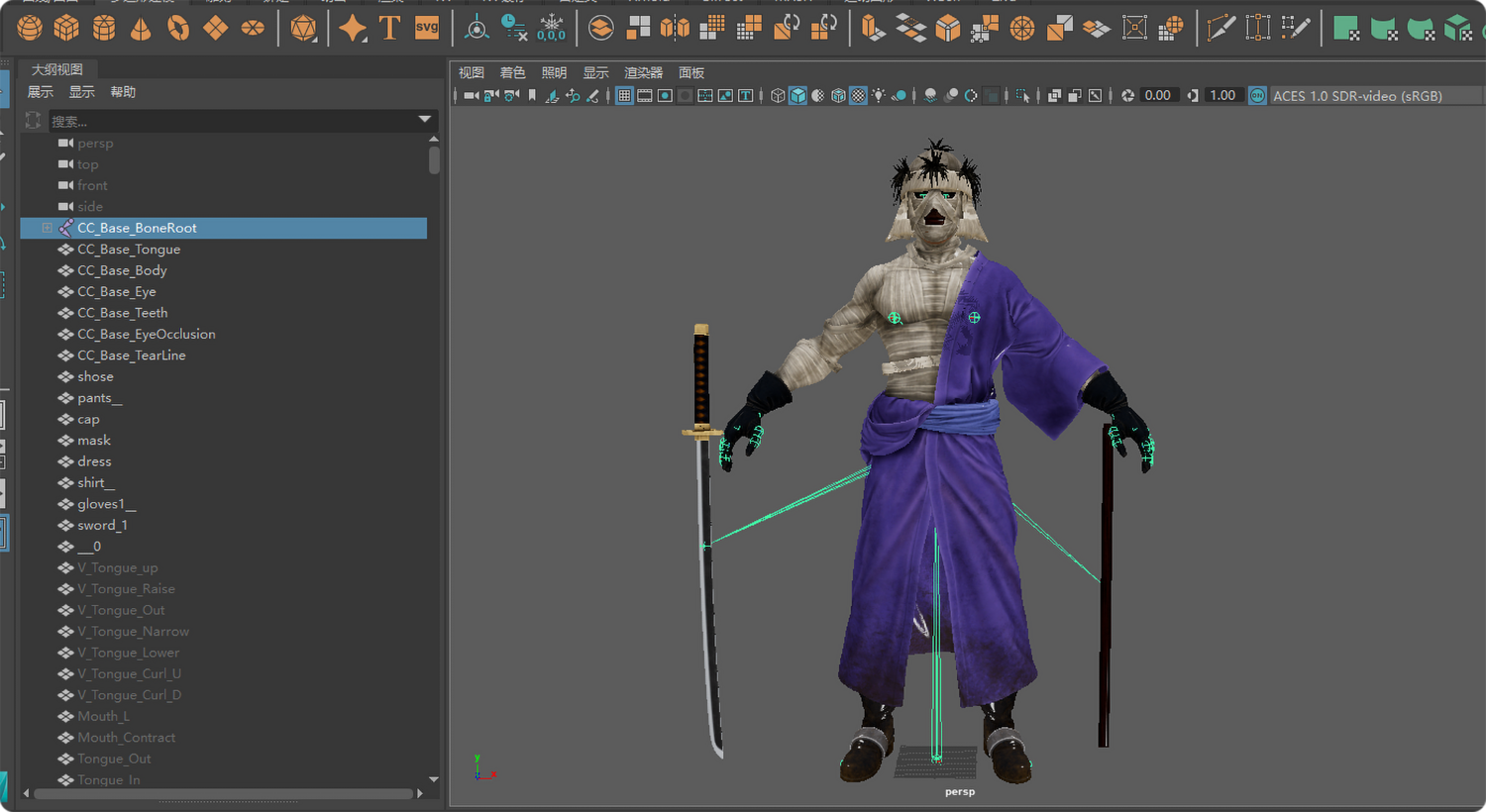Click the circularize radial wheel icon

coord(1022,28)
